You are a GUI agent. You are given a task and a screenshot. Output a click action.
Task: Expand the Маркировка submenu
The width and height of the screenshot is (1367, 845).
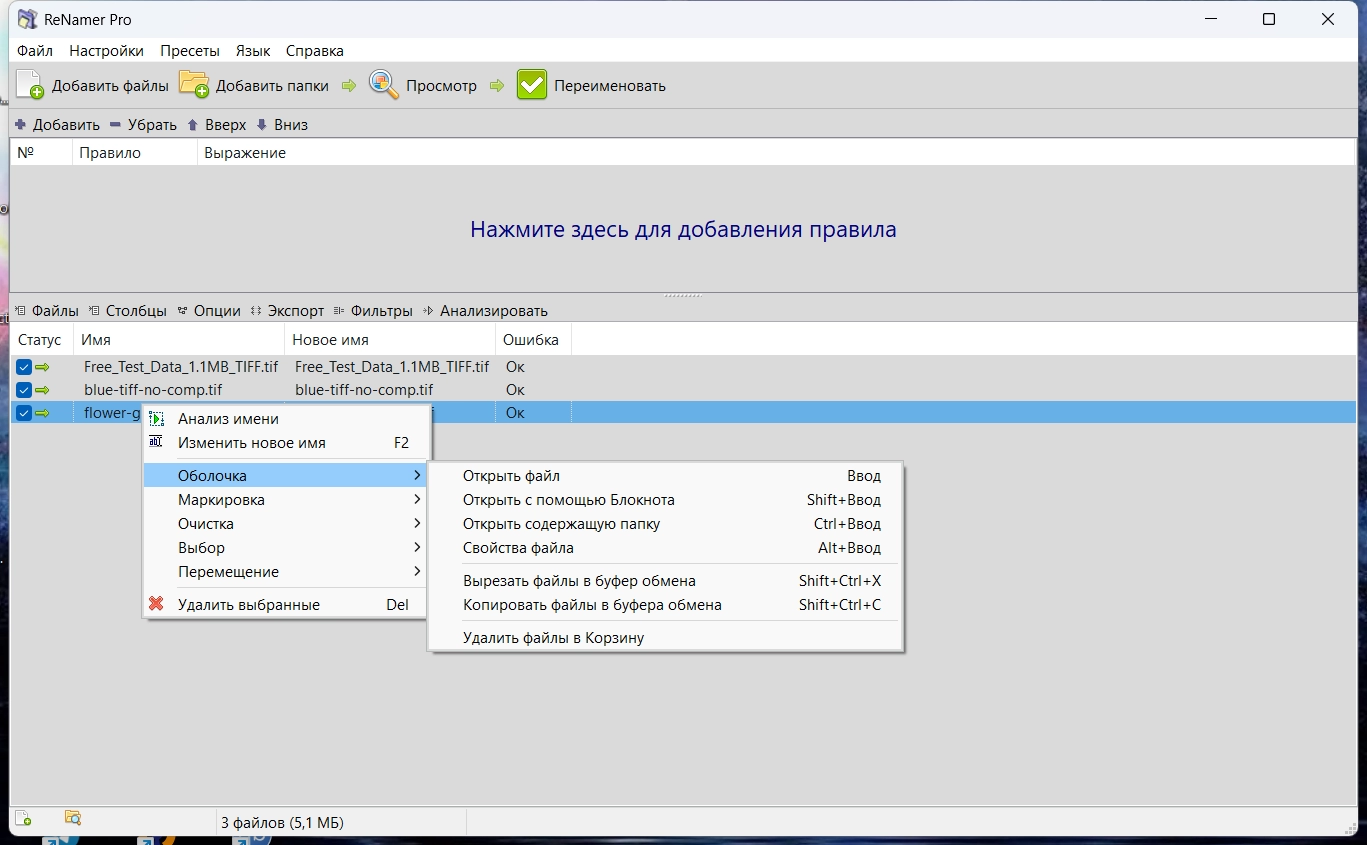(286, 500)
